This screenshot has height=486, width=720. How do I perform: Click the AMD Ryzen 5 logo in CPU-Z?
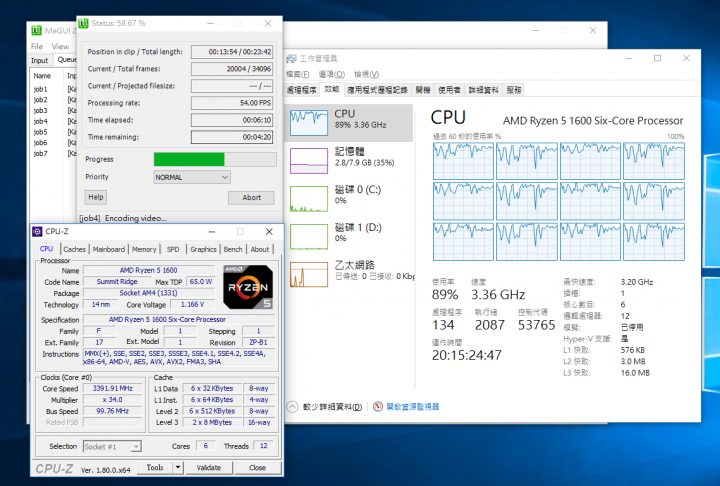(x=248, y=287)
